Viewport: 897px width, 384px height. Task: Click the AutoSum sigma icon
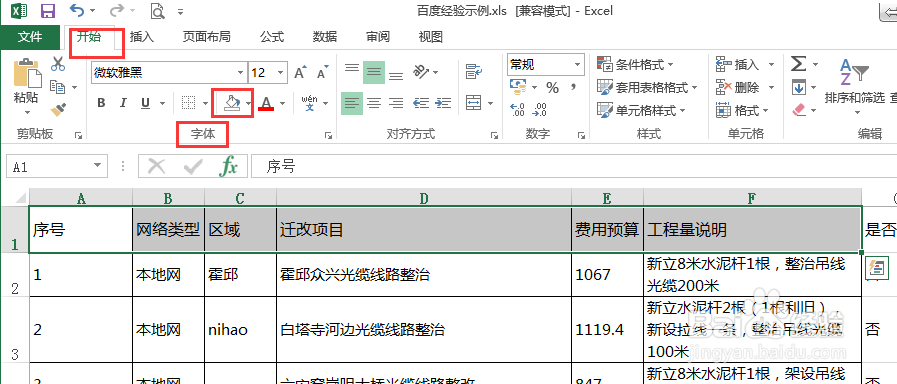tap(799, 64)
